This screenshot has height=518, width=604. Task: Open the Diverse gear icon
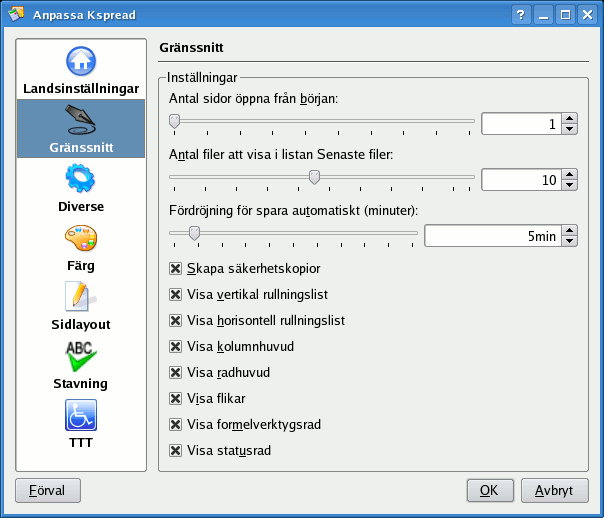[80, 180]
